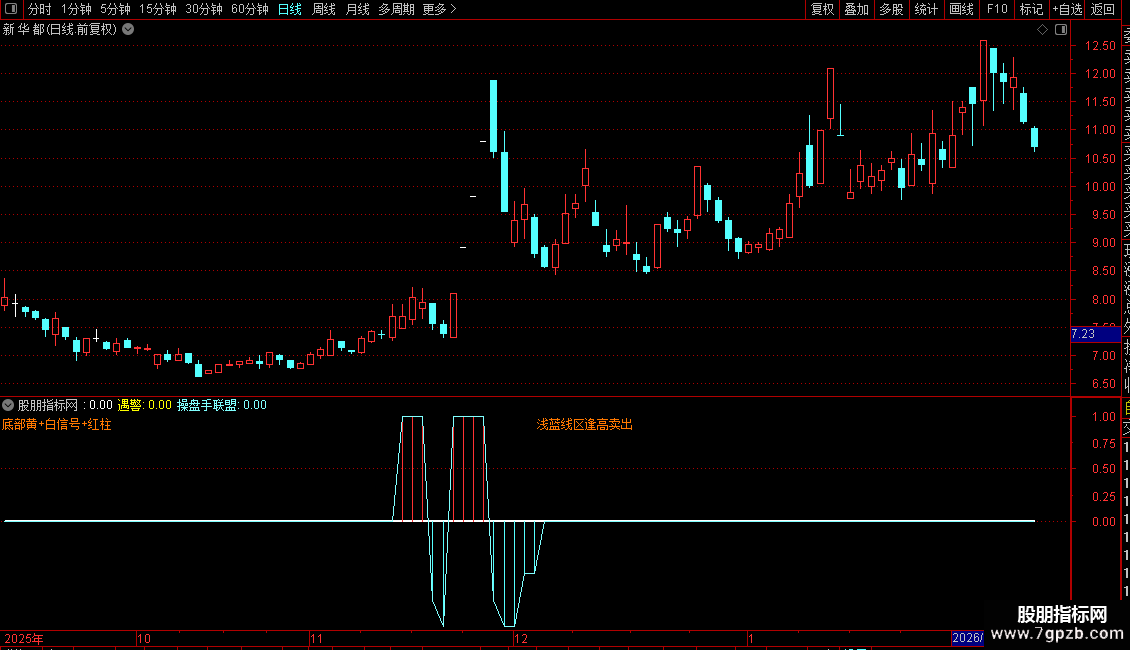Click the 叠加 overlay button
1130x650 pixels.
(x=857, y=9)
